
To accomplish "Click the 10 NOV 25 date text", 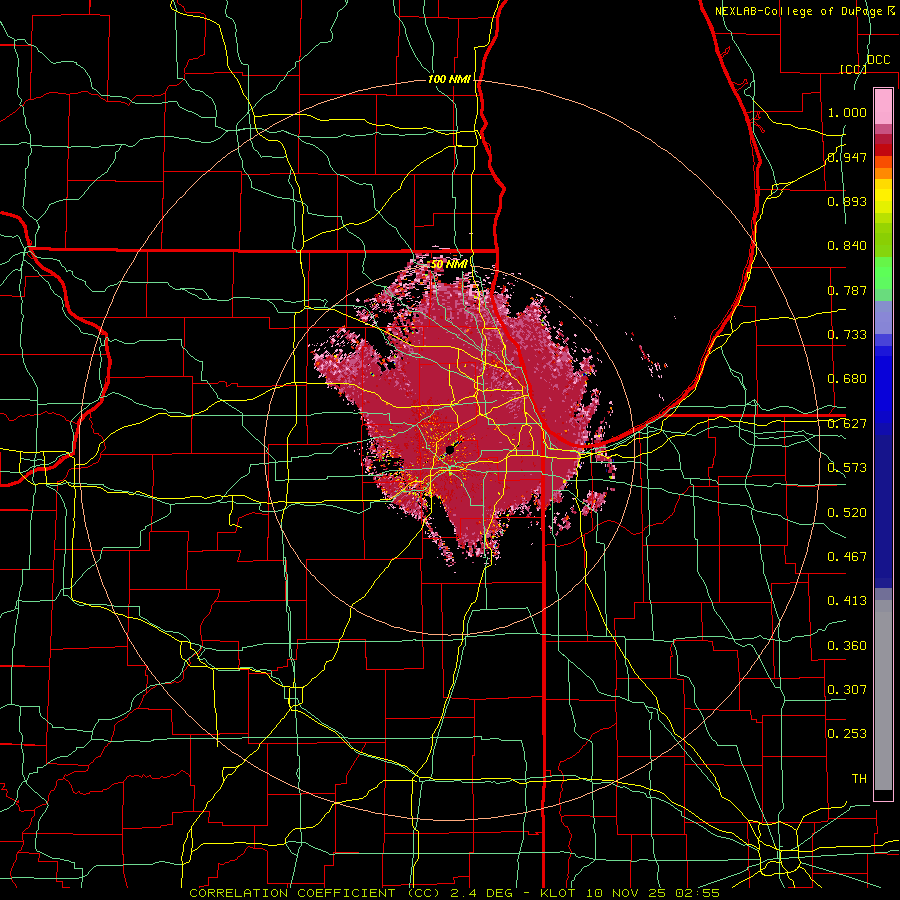I will point(627,893).
